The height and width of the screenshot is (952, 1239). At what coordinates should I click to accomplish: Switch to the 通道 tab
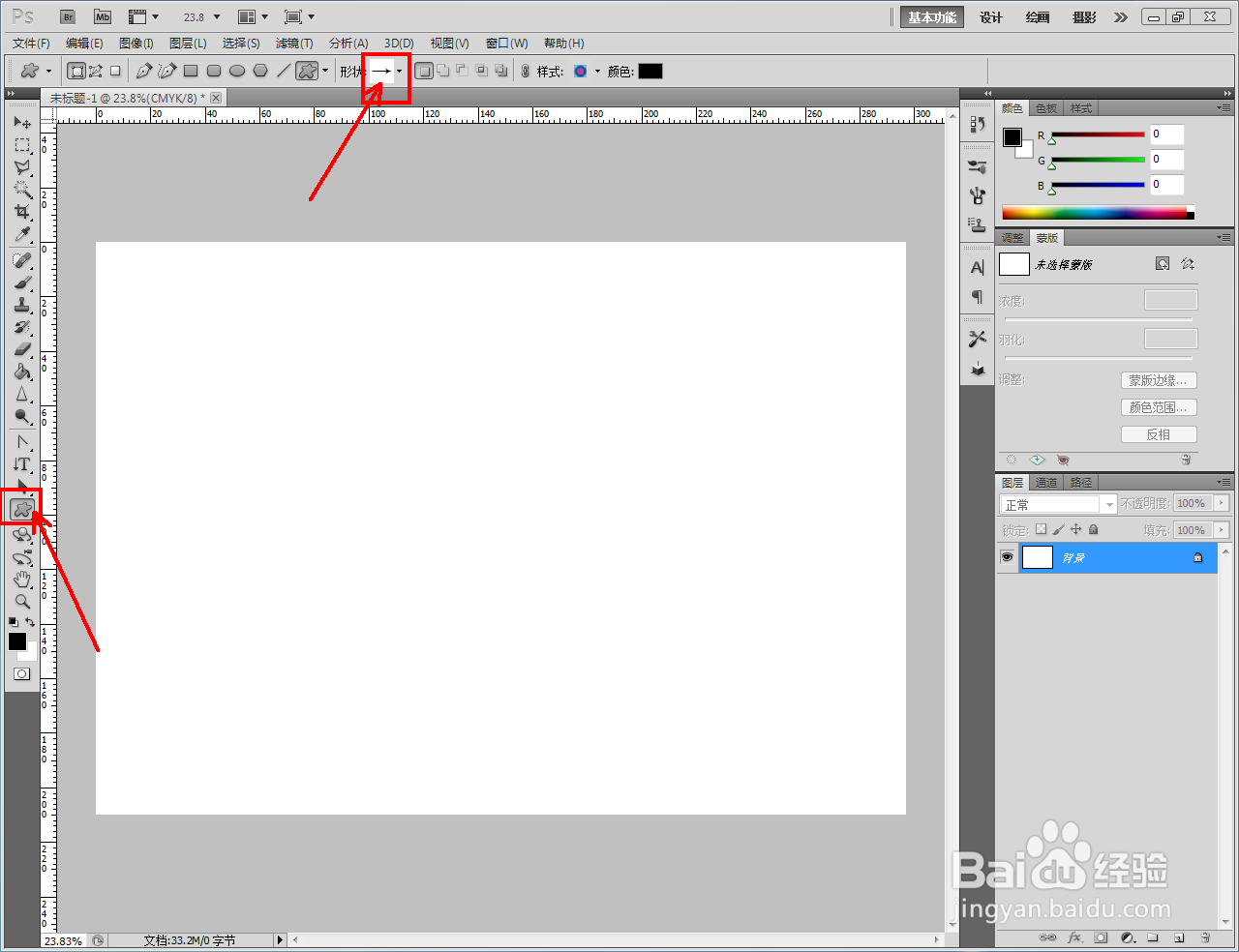click(1046, 483)
